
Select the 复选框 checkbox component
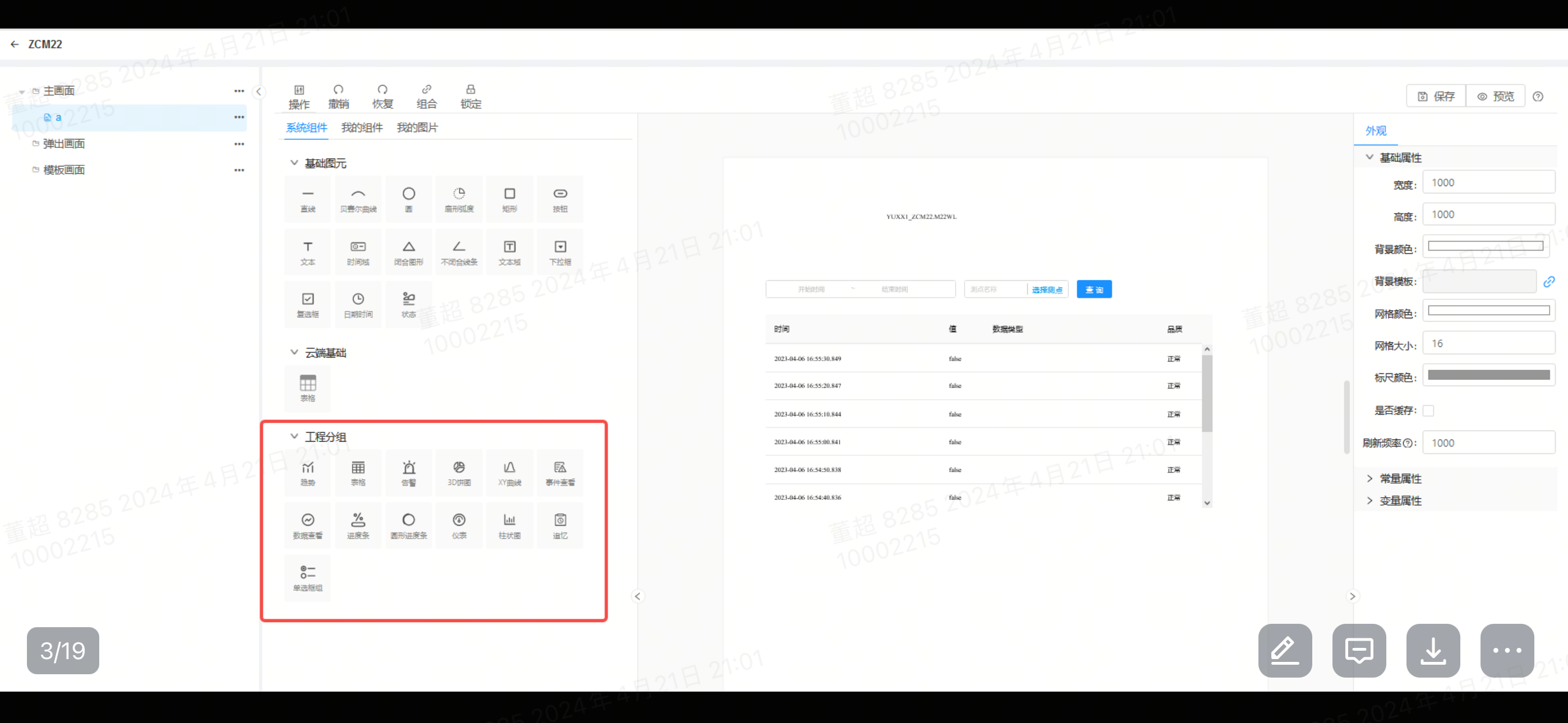point(308,304)
